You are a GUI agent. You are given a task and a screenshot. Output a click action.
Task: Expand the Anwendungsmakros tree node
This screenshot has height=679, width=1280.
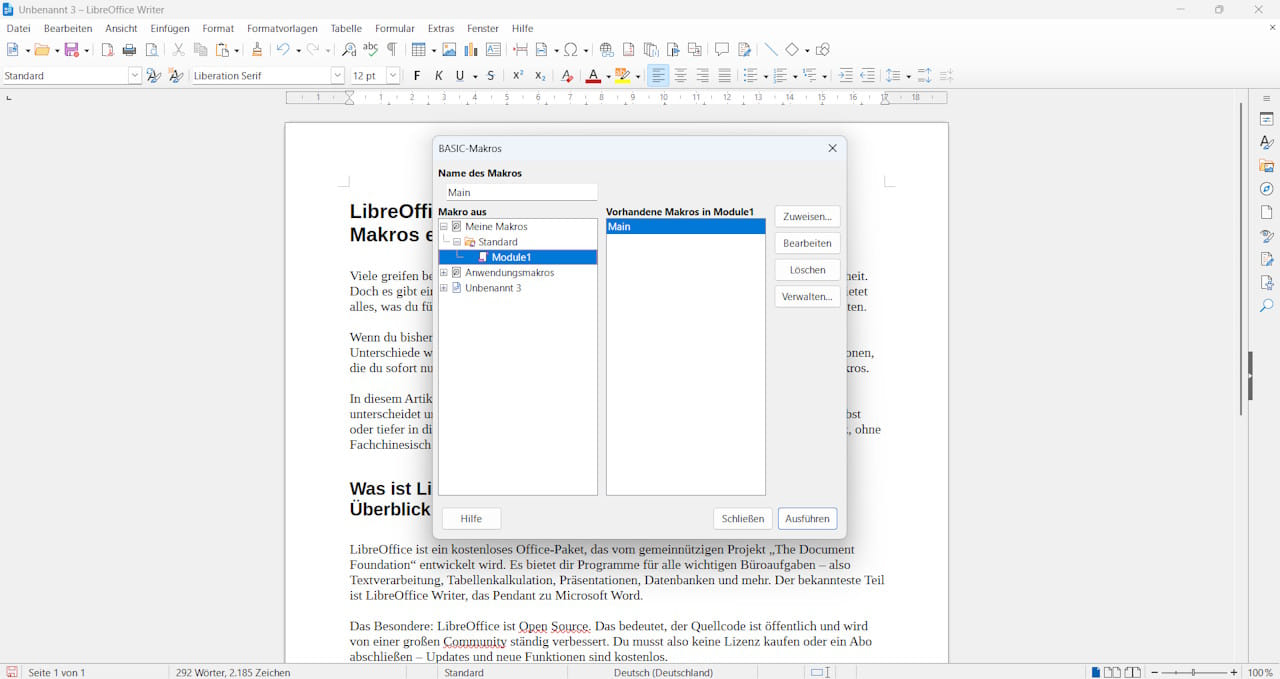(x=443, y=272)
